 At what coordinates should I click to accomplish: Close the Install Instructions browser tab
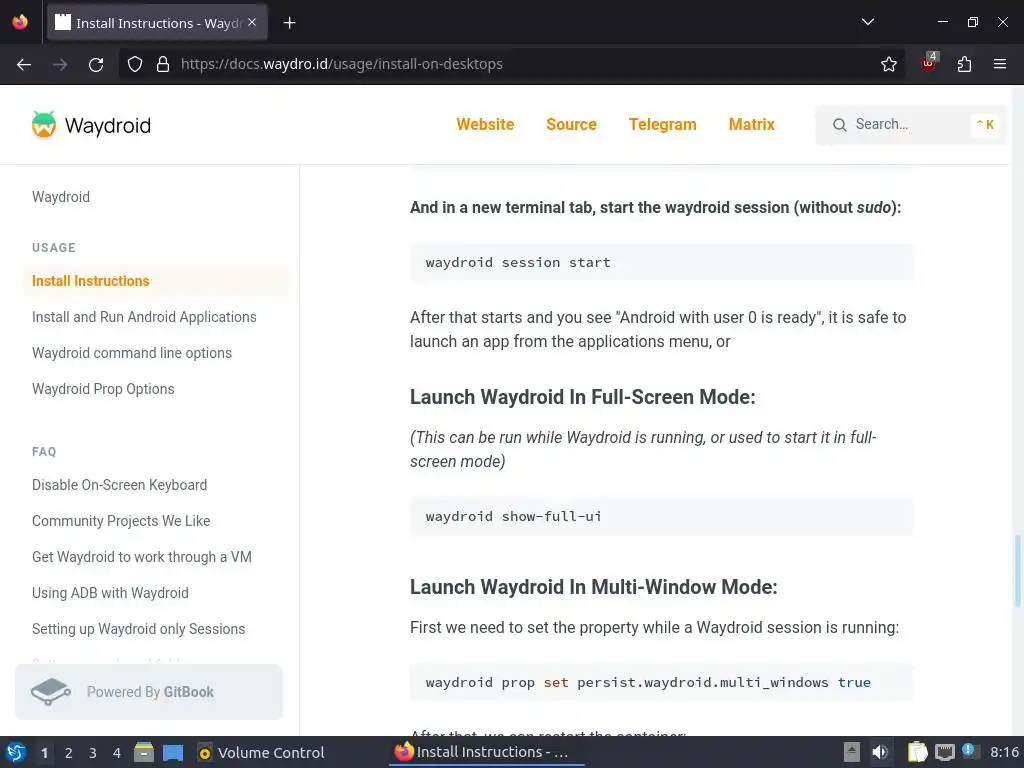252,22
